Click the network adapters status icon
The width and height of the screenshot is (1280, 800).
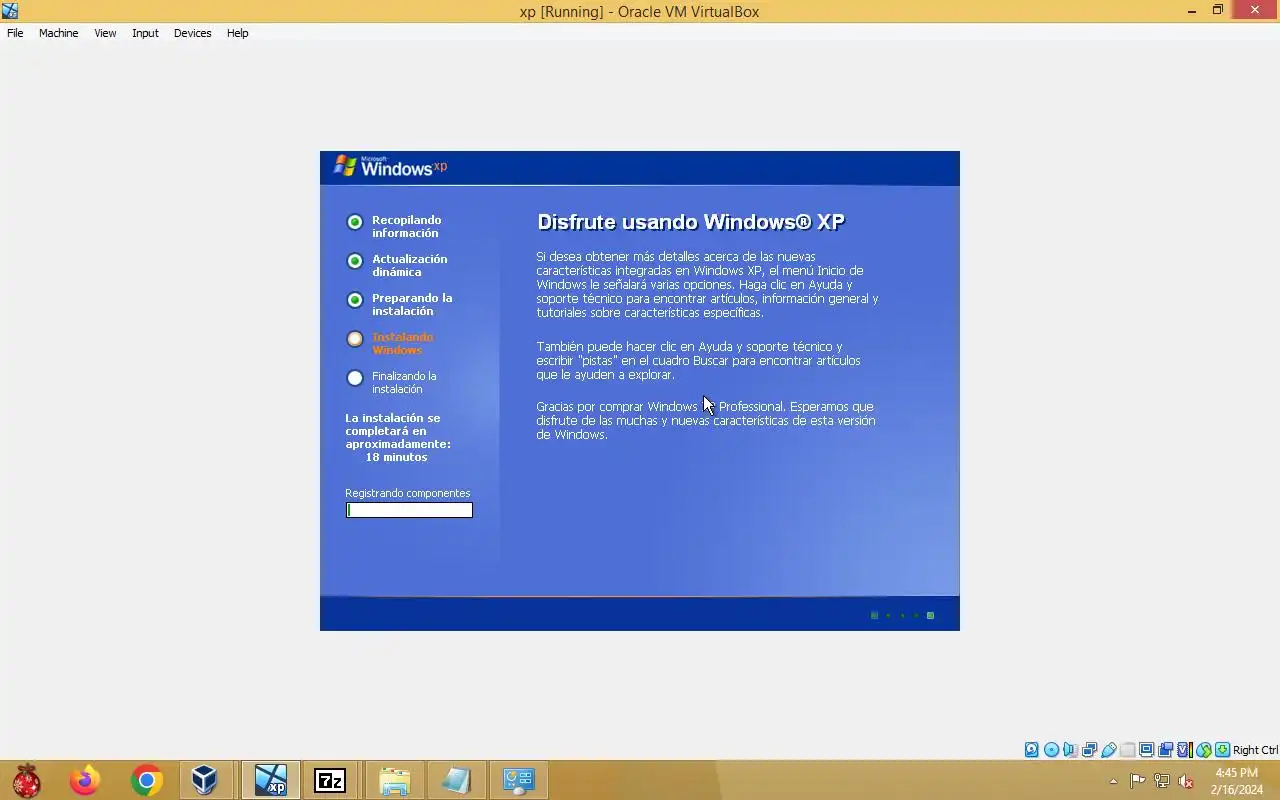1089,750
